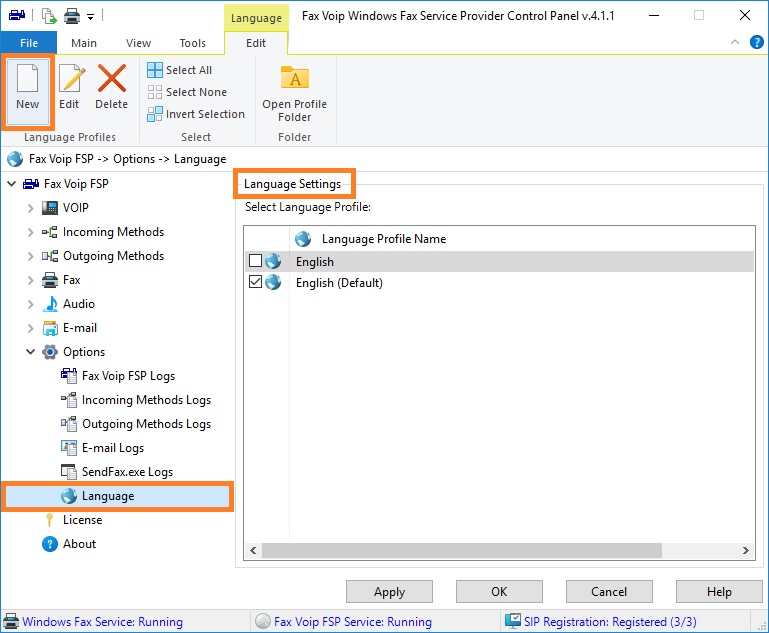Click Select All in the ribbon
This screenshot has width=769, height=633.
pyautogui.click(x=179, y=70)
